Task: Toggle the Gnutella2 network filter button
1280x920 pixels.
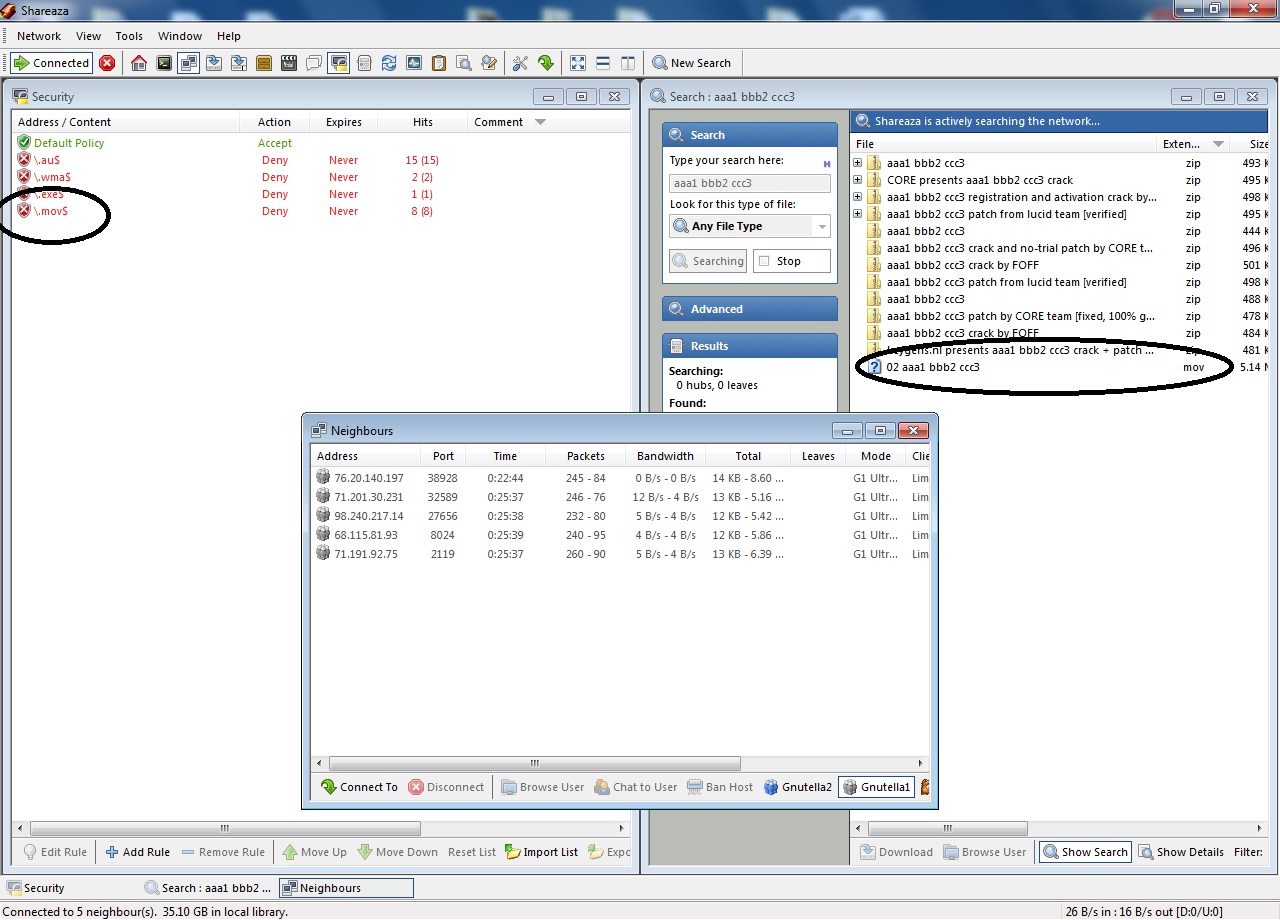Action: point(798,787)
